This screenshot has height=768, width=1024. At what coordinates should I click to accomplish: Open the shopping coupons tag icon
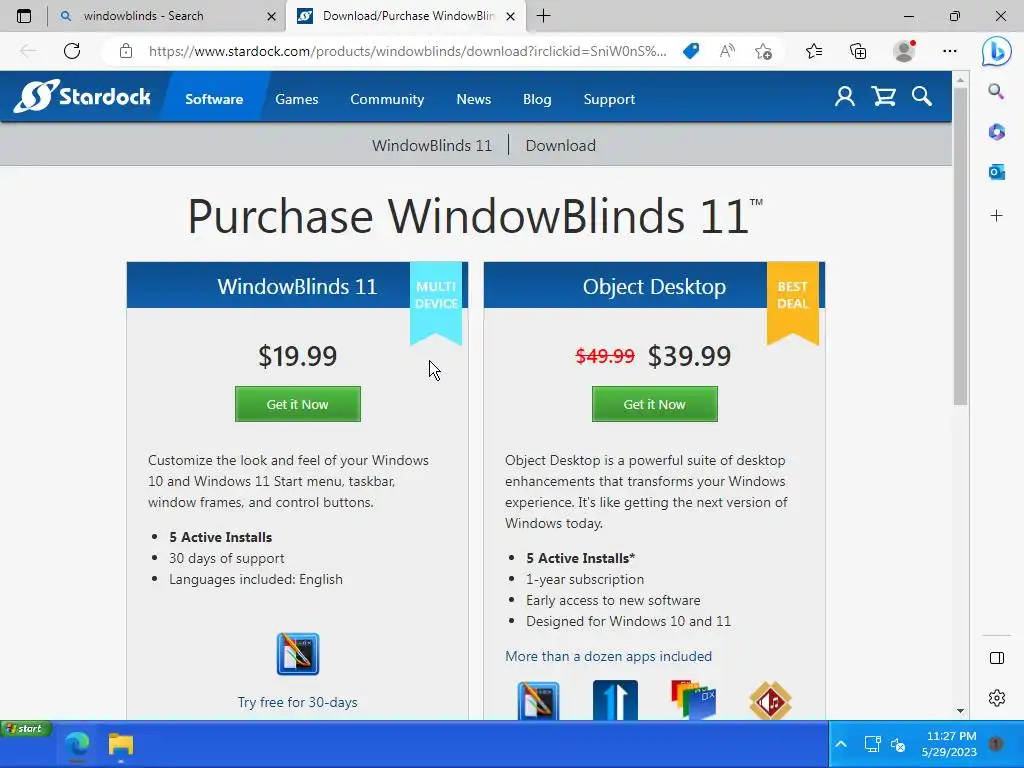click(690, 51)
